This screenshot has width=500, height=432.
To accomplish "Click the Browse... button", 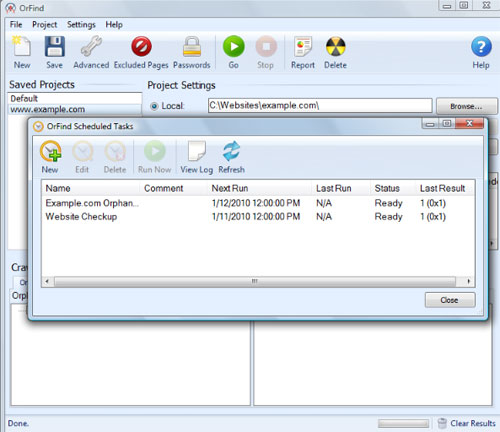I will point(466,106).
